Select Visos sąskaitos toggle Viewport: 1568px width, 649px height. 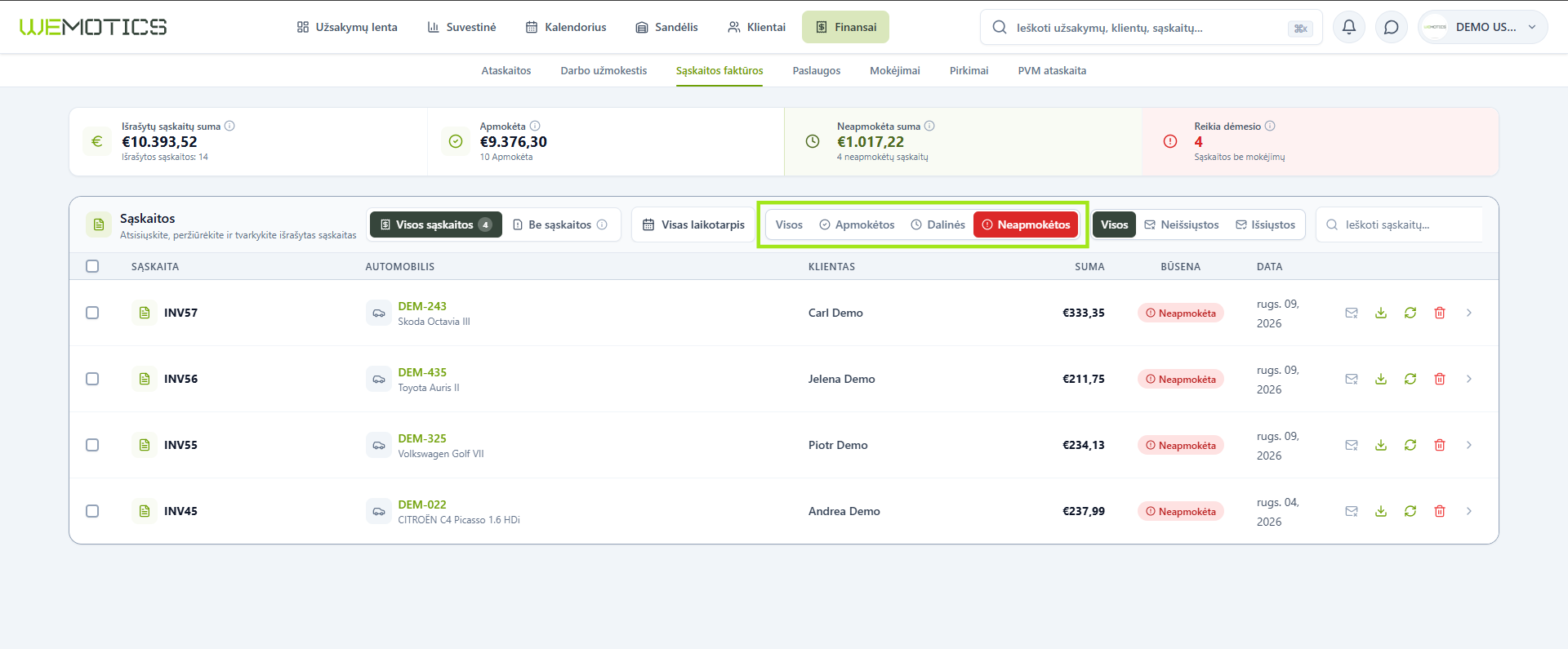[436, 224]
